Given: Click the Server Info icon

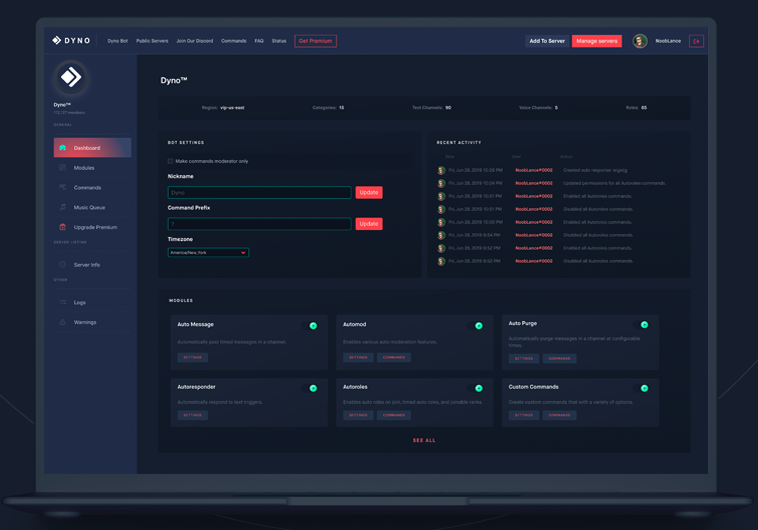Looking at the screenshot, I should coord(62,265).
